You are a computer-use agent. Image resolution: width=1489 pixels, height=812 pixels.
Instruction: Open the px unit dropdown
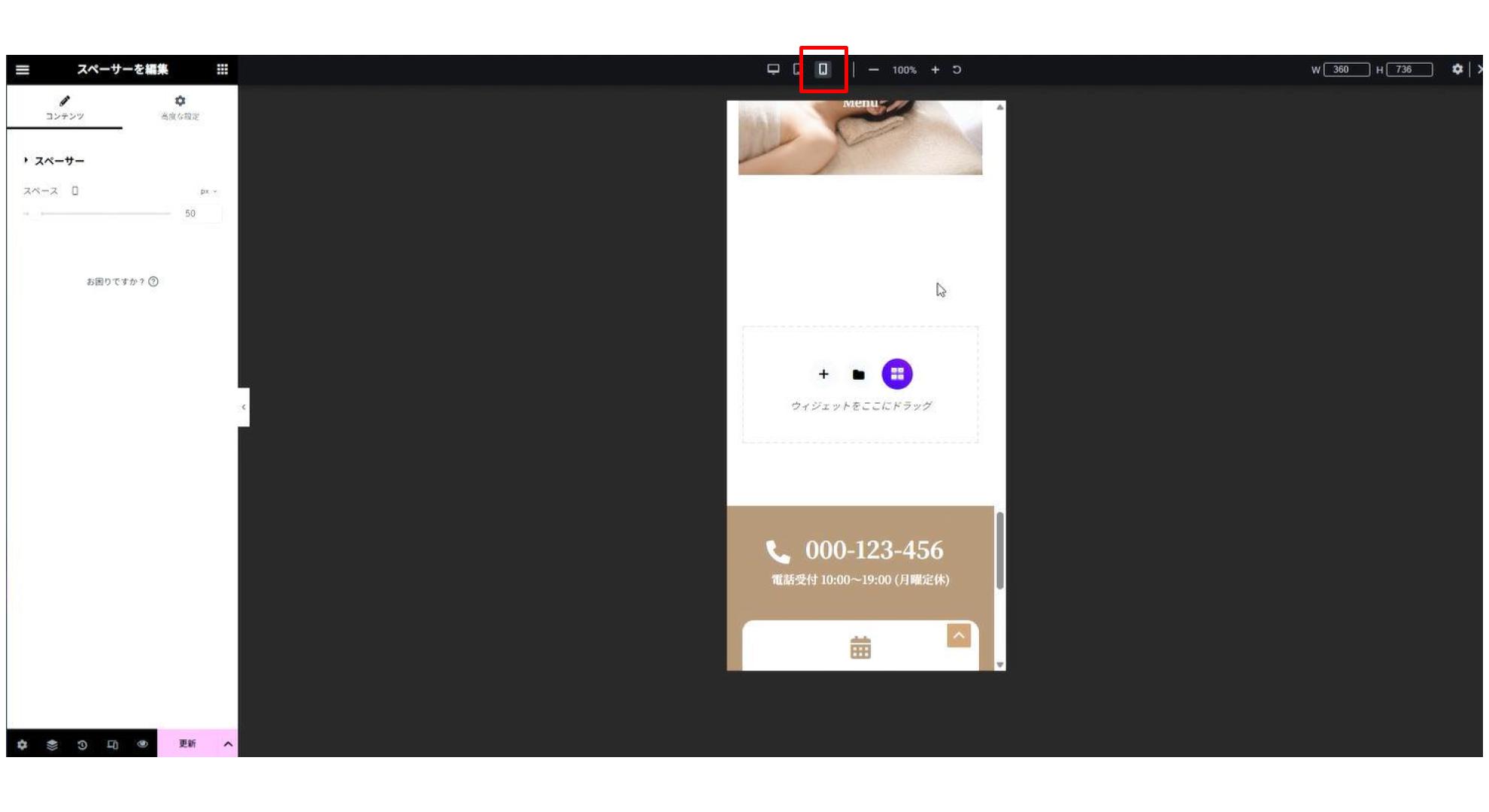pyautogui.click(x=208, y=191)
